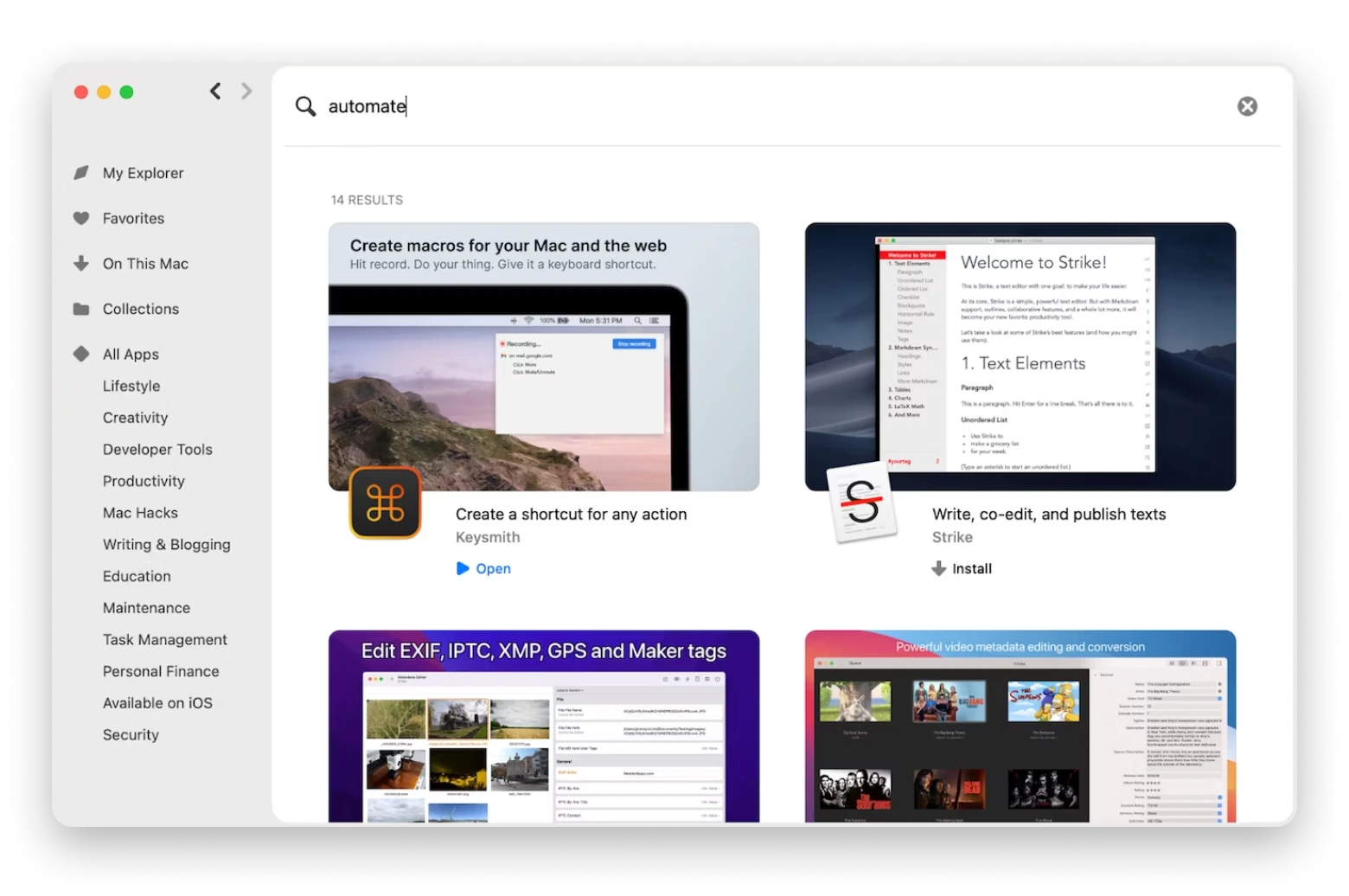
Task: Open Task Management category
Action: pyautogui.click(x=164, y=640)
